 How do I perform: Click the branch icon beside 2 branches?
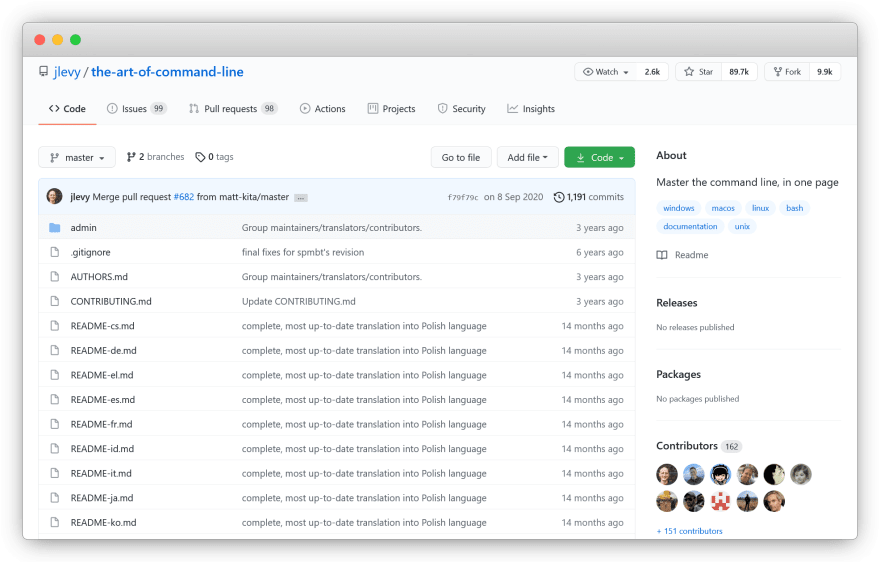(x=131, y=157)
